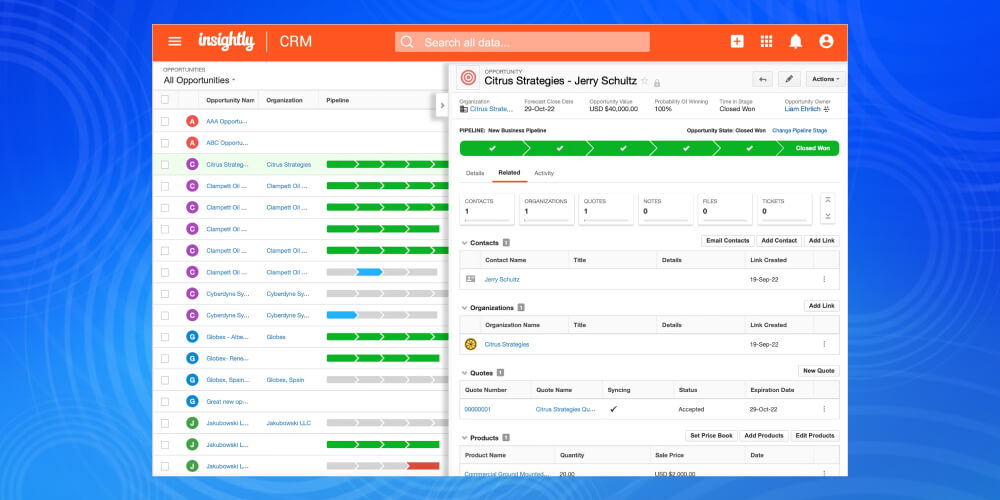Open row options for Jerry Schultz contact
The image size is (1000, 500).
[x=824, y=279]
